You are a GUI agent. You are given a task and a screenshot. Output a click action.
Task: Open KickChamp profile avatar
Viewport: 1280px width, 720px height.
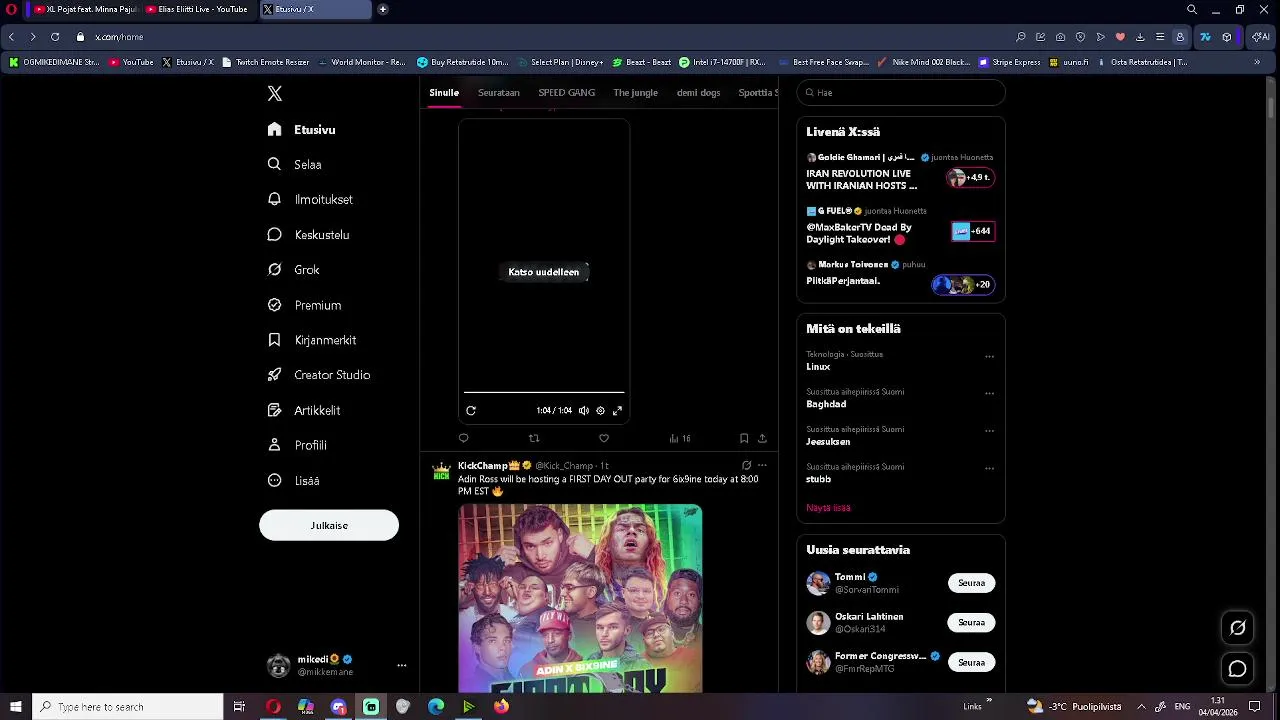[x=441, y=471]
